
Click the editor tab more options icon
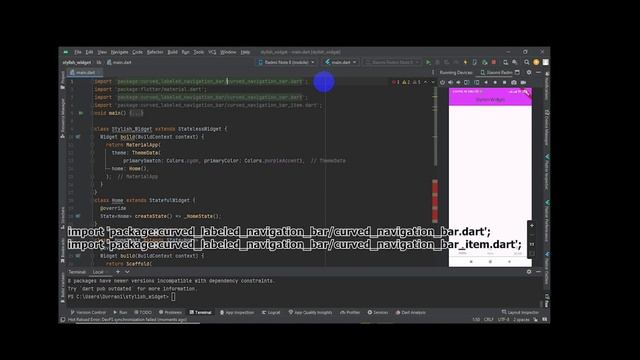click(433, 72)
